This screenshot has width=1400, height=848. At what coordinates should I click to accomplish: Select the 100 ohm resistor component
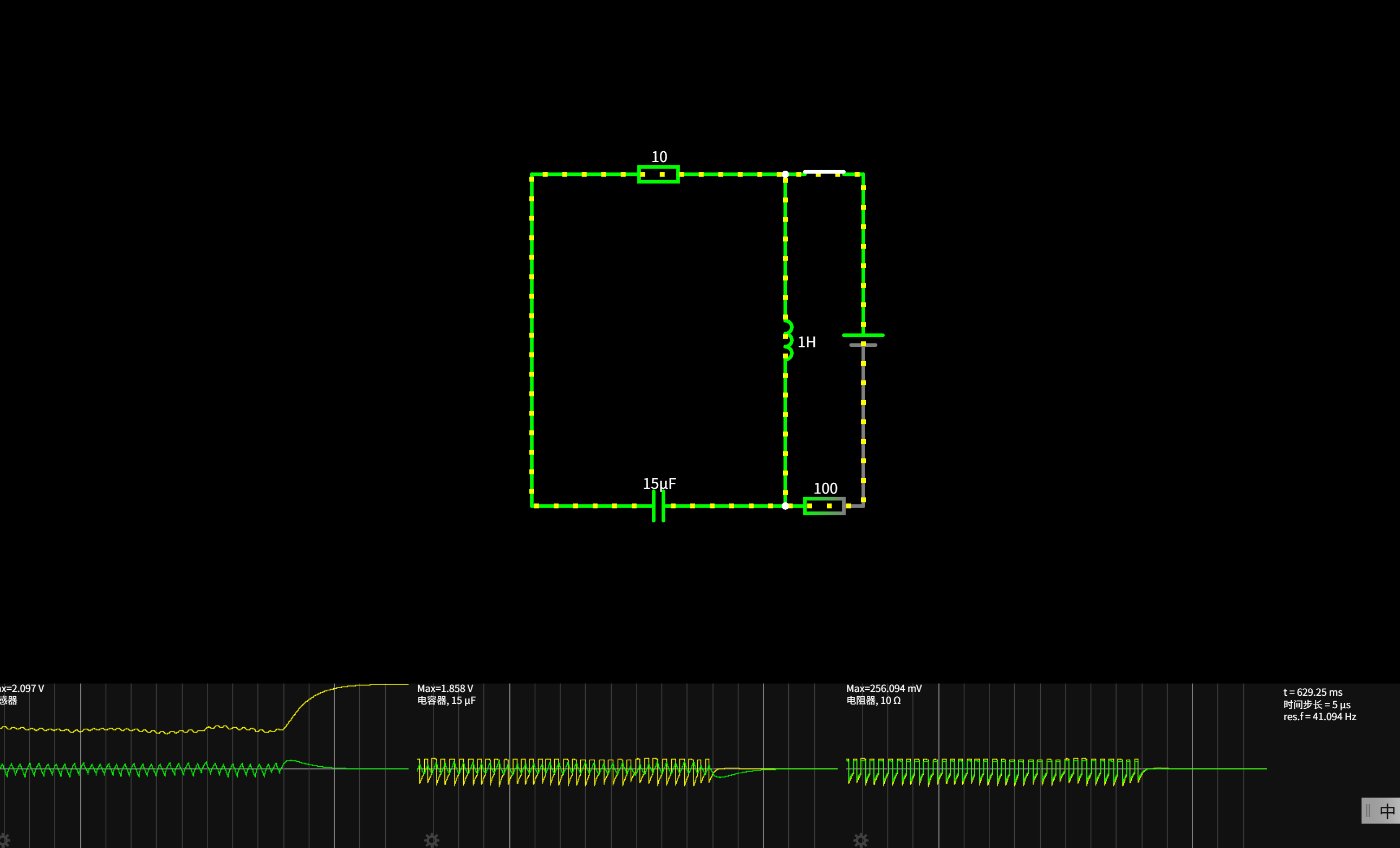[x=824, y=506]
